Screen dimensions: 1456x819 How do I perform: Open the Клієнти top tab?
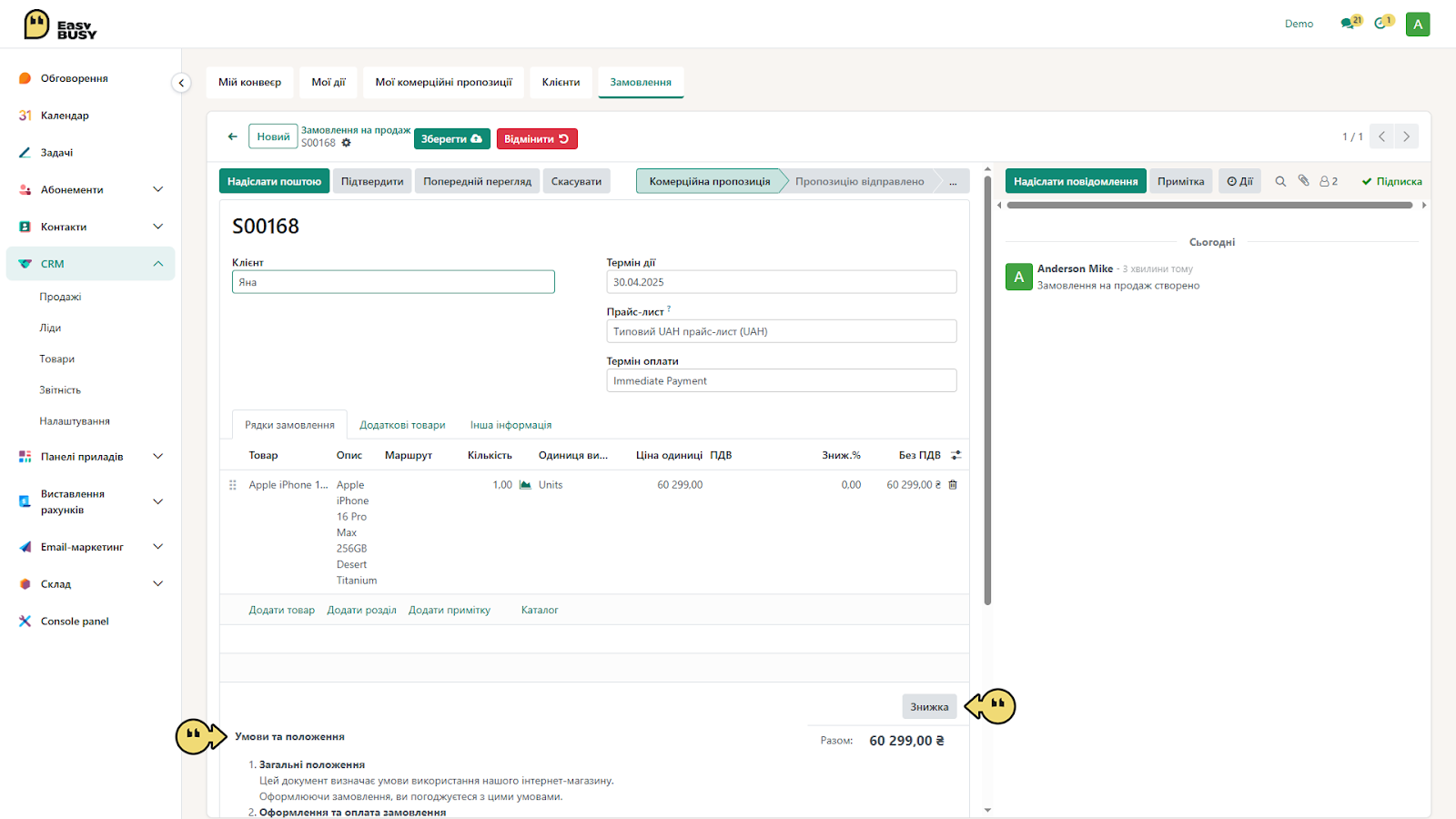click(561, 82)
